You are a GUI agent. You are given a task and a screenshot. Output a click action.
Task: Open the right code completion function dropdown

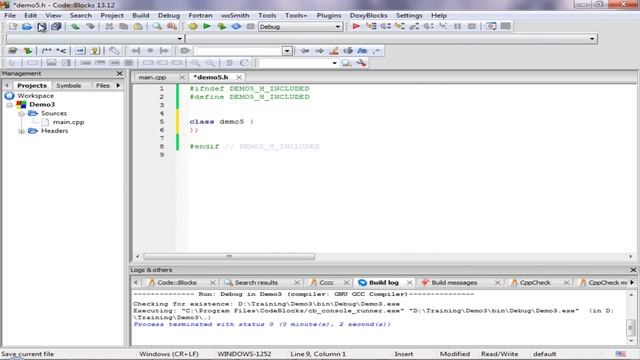[592, 39]
